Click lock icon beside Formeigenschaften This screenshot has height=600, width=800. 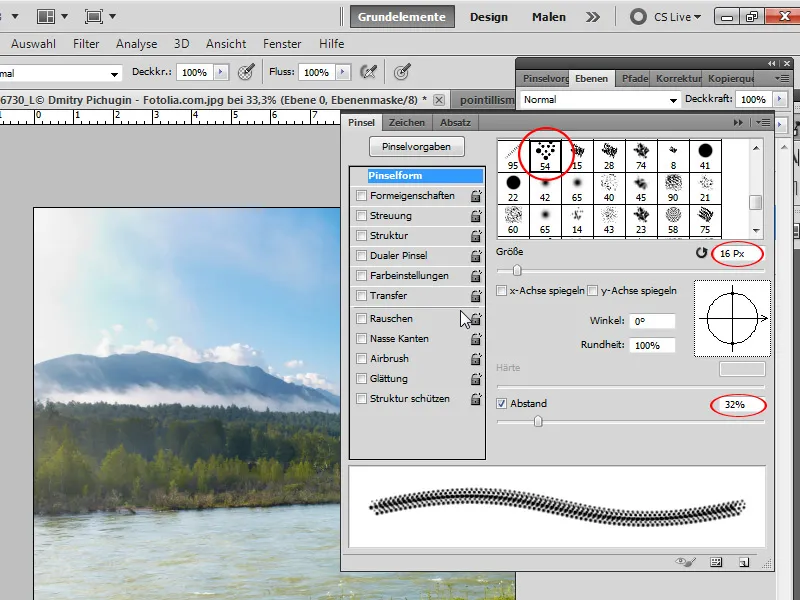[476, 195]
